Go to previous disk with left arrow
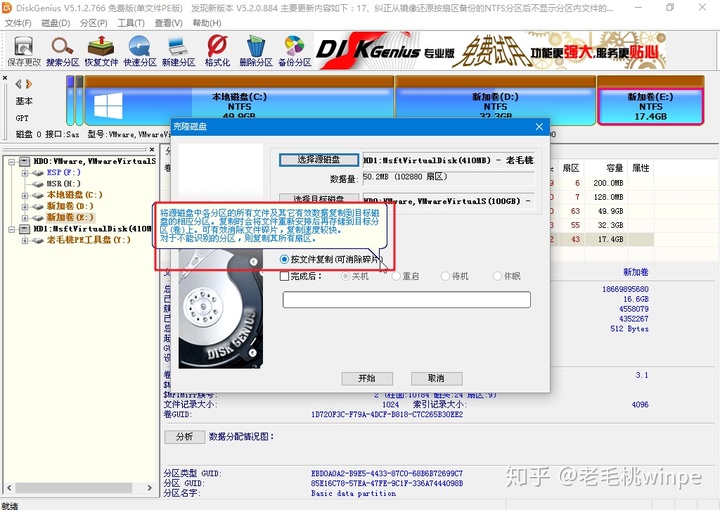This screenshot has height=510, width=720. pyautogui.click(x=18, y=84)
